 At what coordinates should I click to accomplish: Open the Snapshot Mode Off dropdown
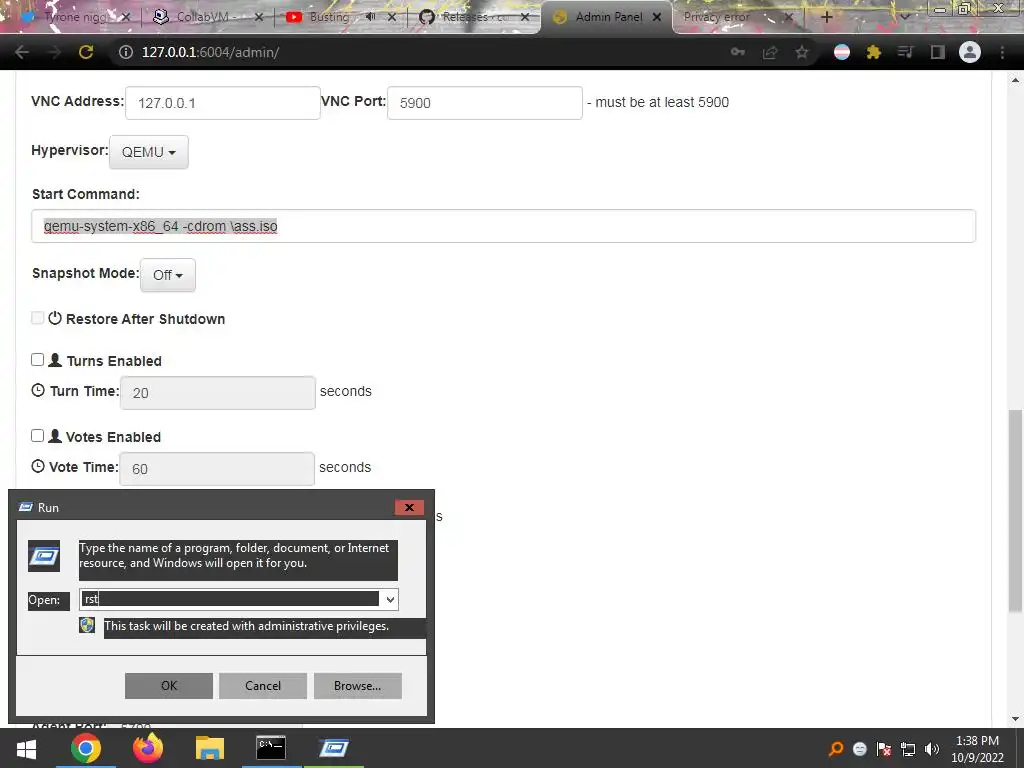pos(168,275)
